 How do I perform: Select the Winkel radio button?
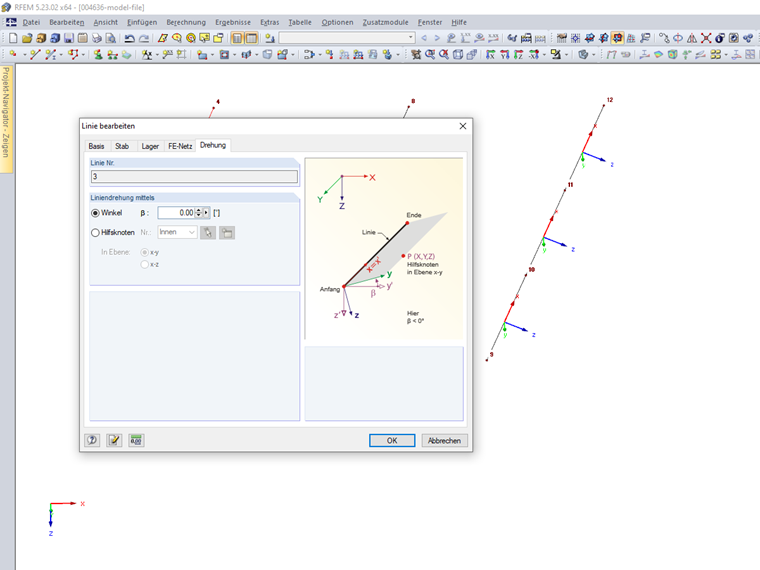click(95, 213)
